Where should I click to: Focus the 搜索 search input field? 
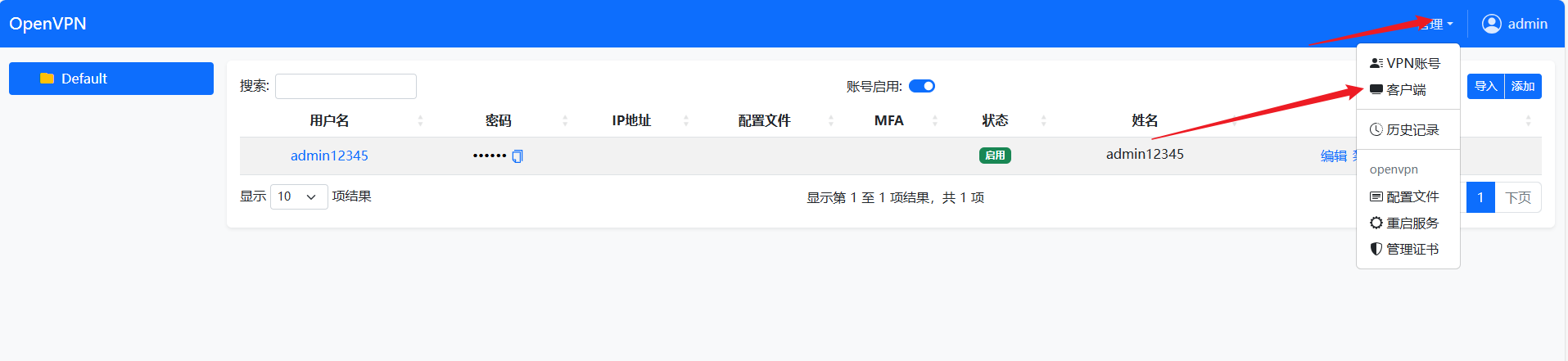coord(346,86)
